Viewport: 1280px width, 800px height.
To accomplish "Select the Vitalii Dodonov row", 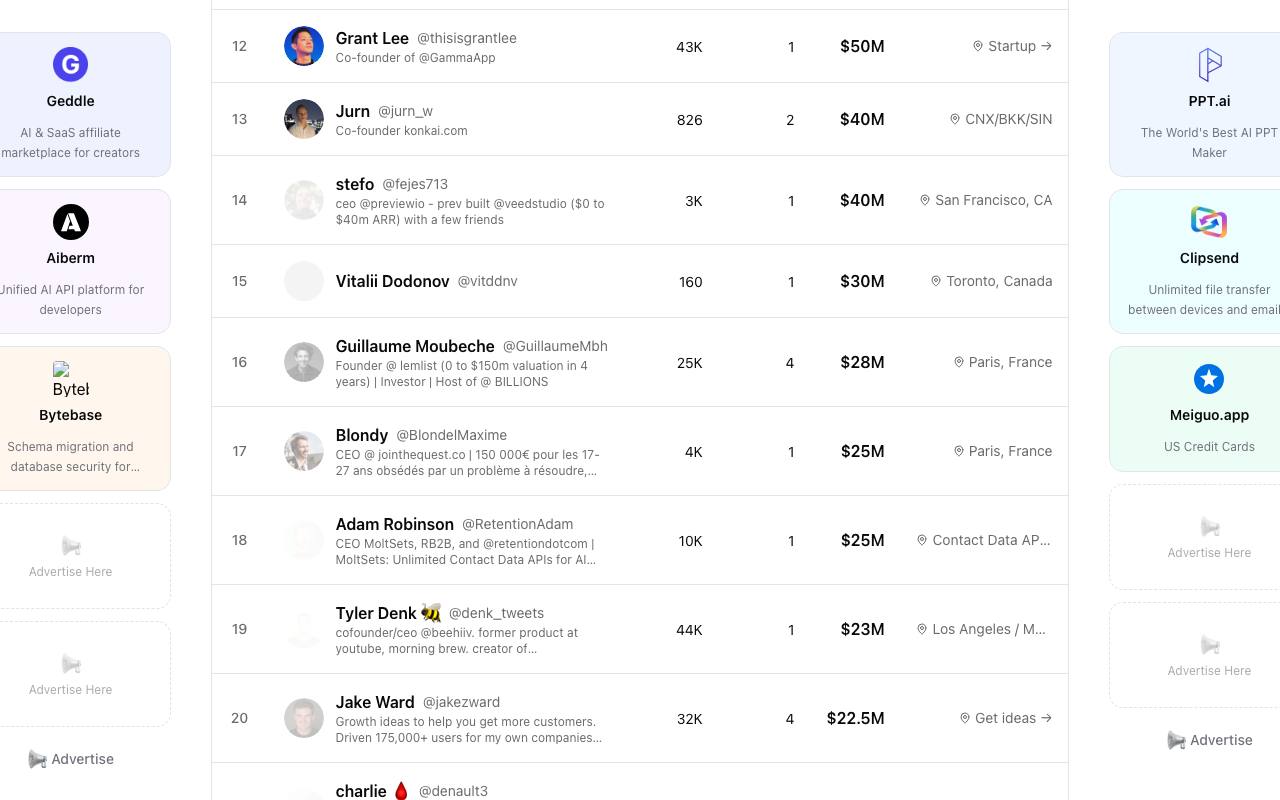I will point(640,281).
